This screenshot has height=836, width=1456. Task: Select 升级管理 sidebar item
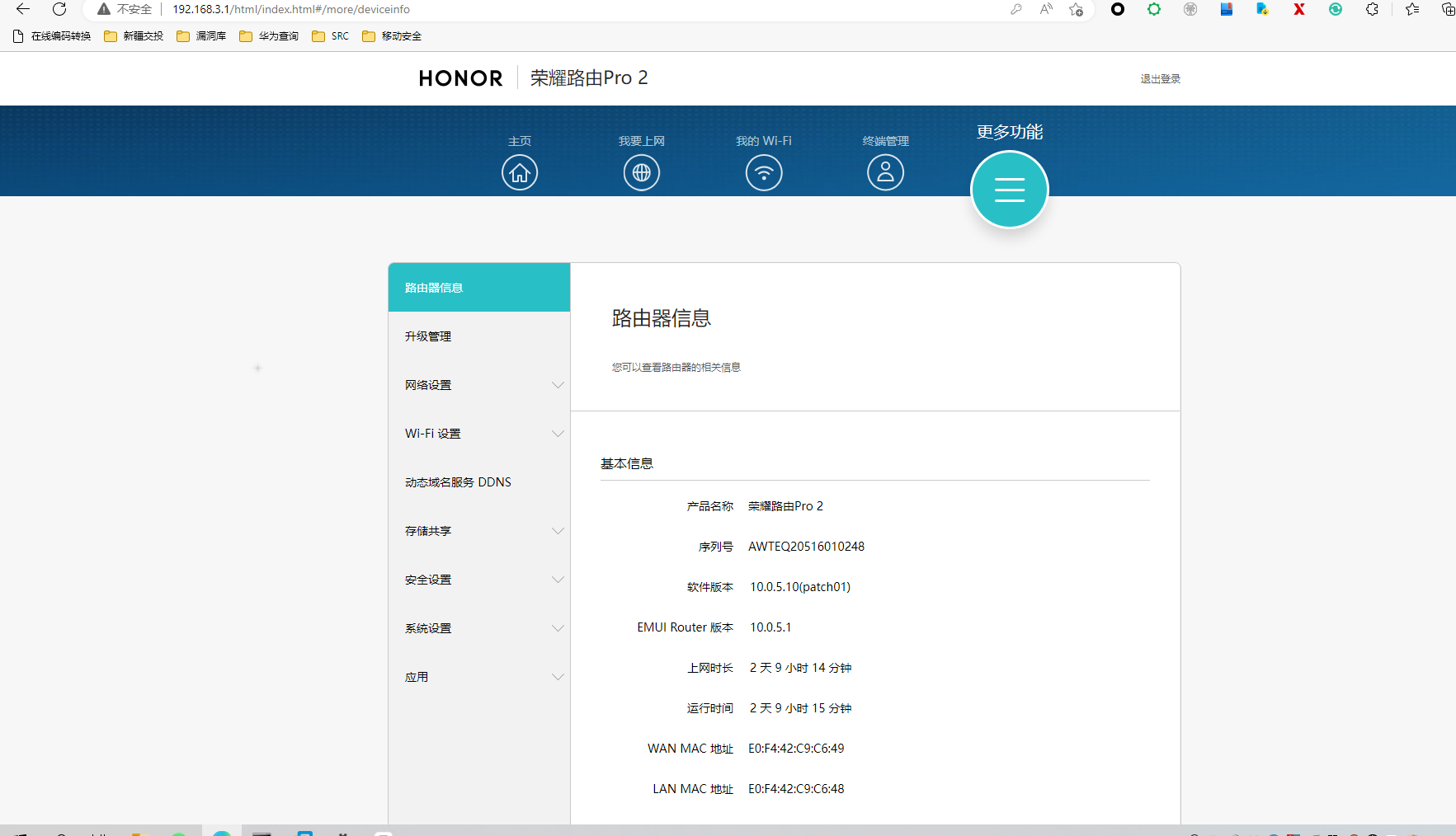coord(479,336)
